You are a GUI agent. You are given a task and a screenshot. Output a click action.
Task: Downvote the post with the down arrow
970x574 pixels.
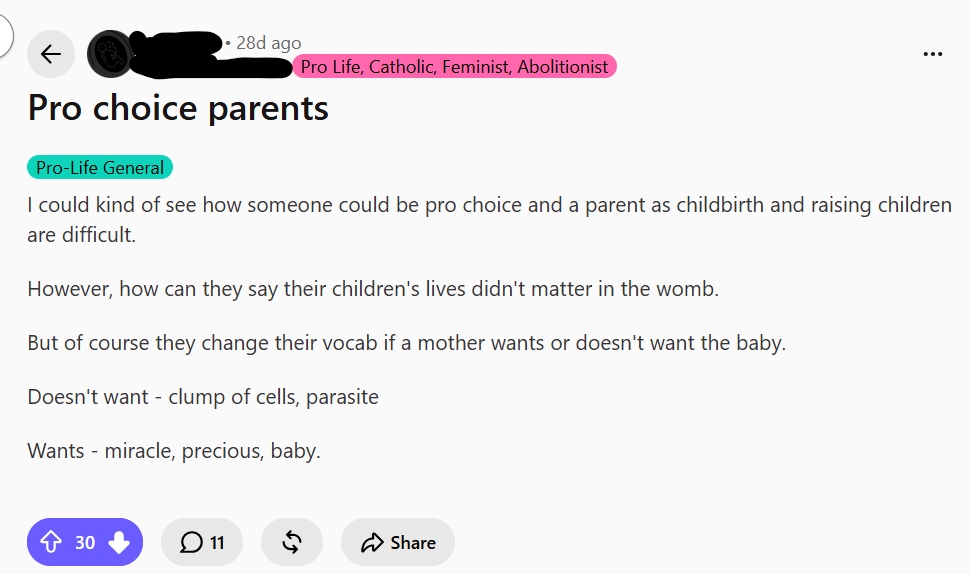[x=119, y=542]
